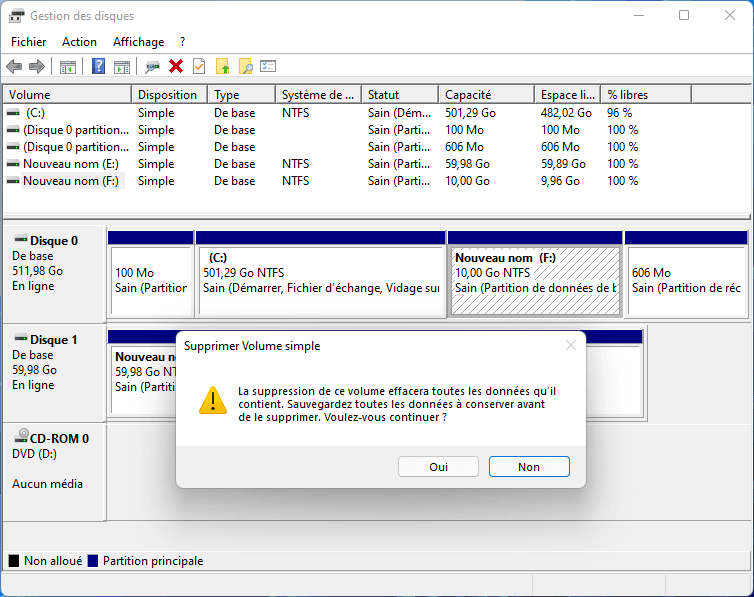Screen dimensions: 754x597
Task: Sort by the Statut column header
Action: click(401, 95)
